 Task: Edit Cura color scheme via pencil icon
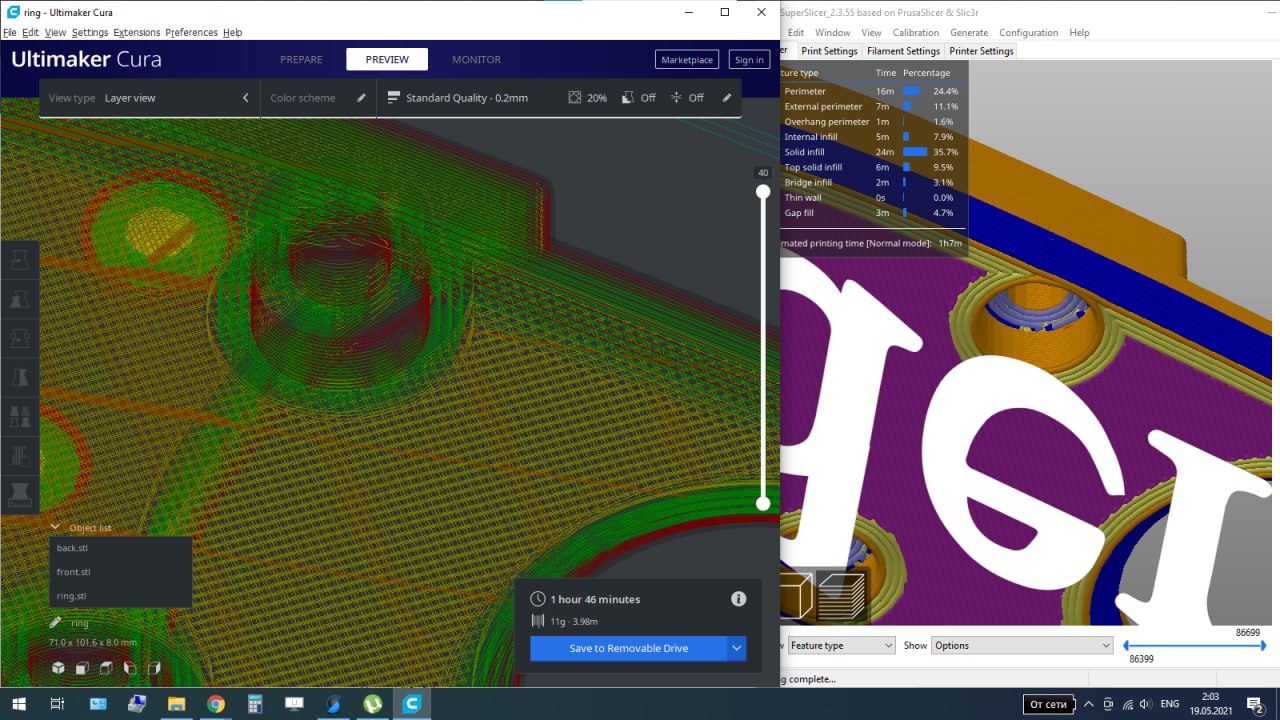(361, 98)
